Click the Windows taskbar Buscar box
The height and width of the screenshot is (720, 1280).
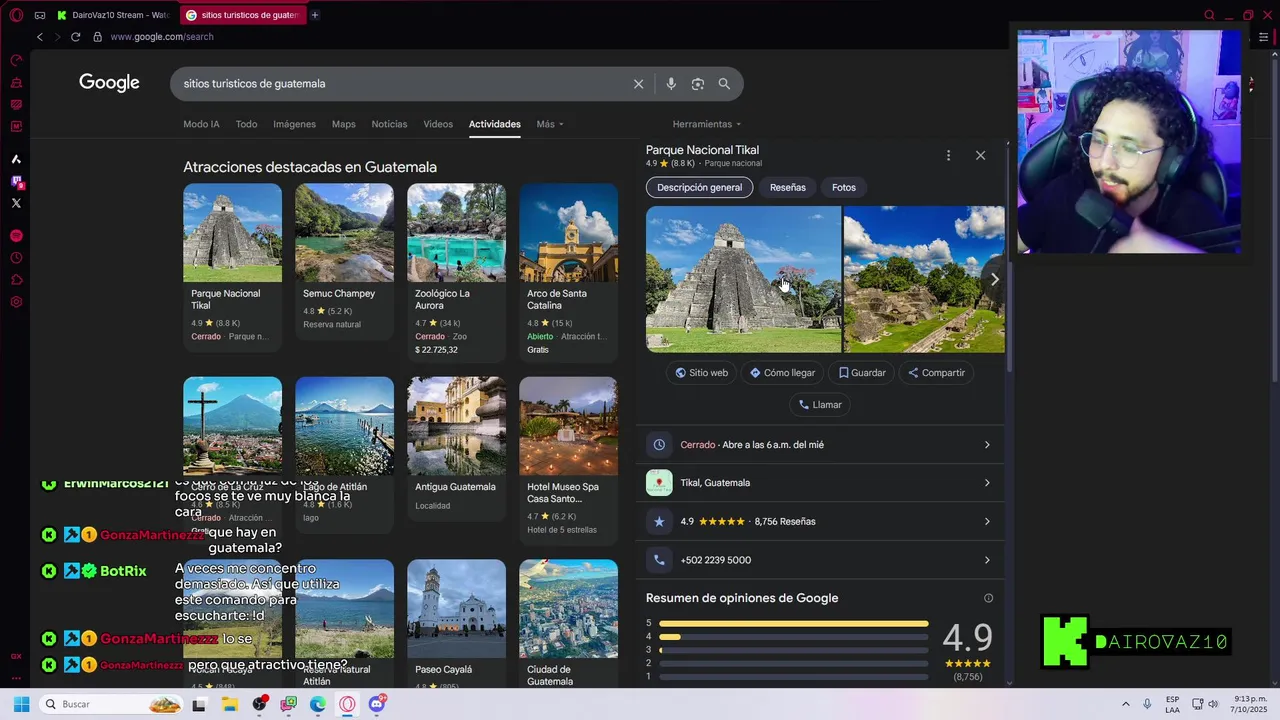click(112, 704)
